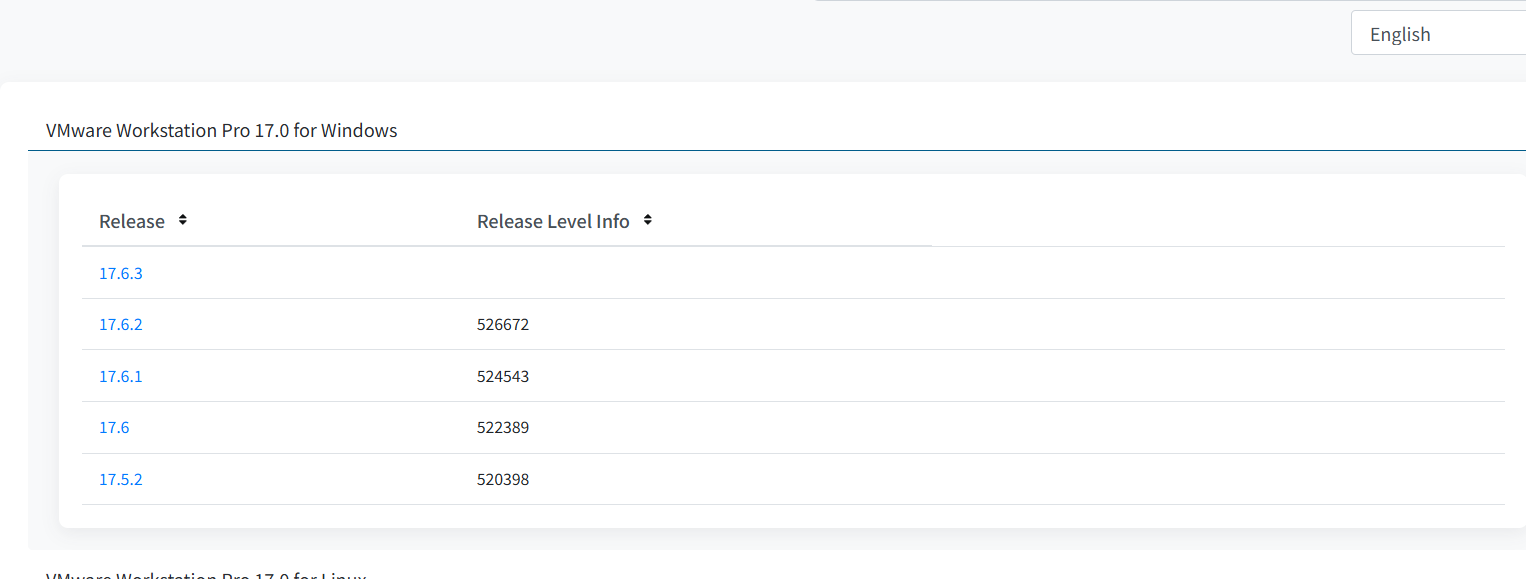
Task: Select build number 524543
Action: pos(503,377)
